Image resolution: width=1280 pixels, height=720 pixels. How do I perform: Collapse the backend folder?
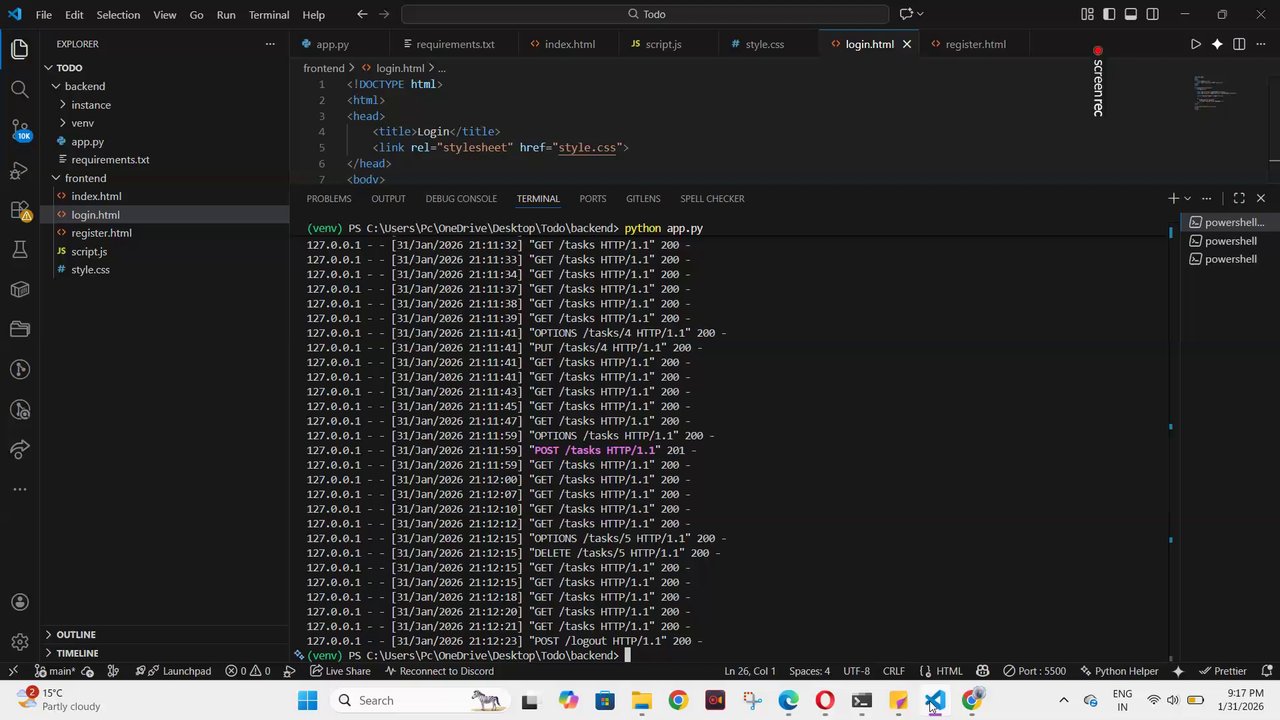[x=56, y=86]
